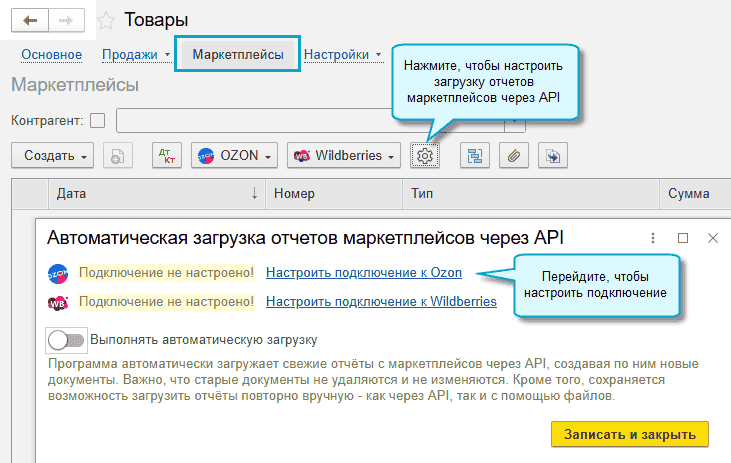Click the attached files paperclip icon
Viewport: 731px width, 463px height.
point(512,155)
